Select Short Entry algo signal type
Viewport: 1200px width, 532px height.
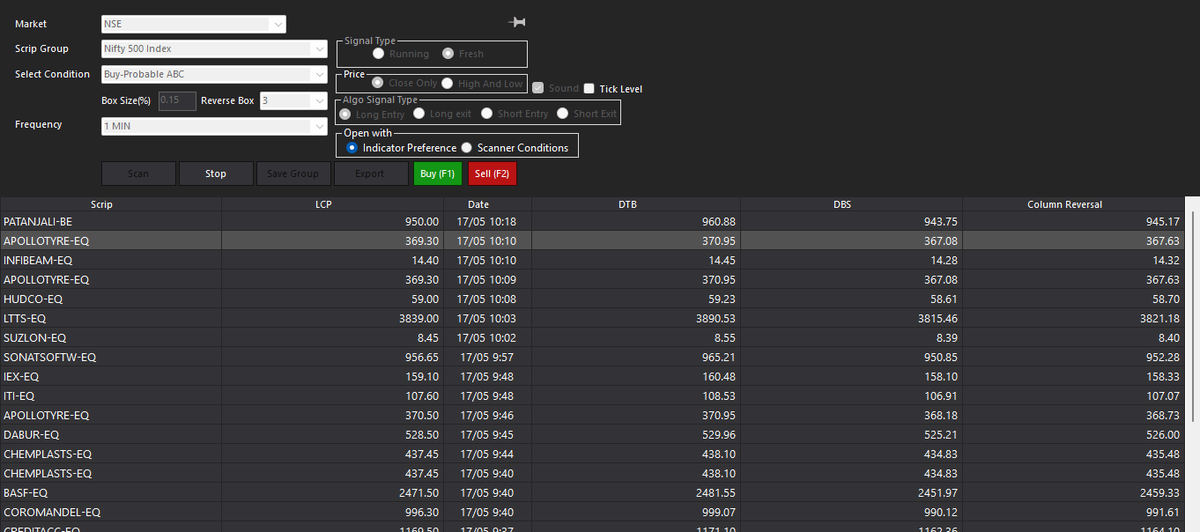(x=488, y=114)
